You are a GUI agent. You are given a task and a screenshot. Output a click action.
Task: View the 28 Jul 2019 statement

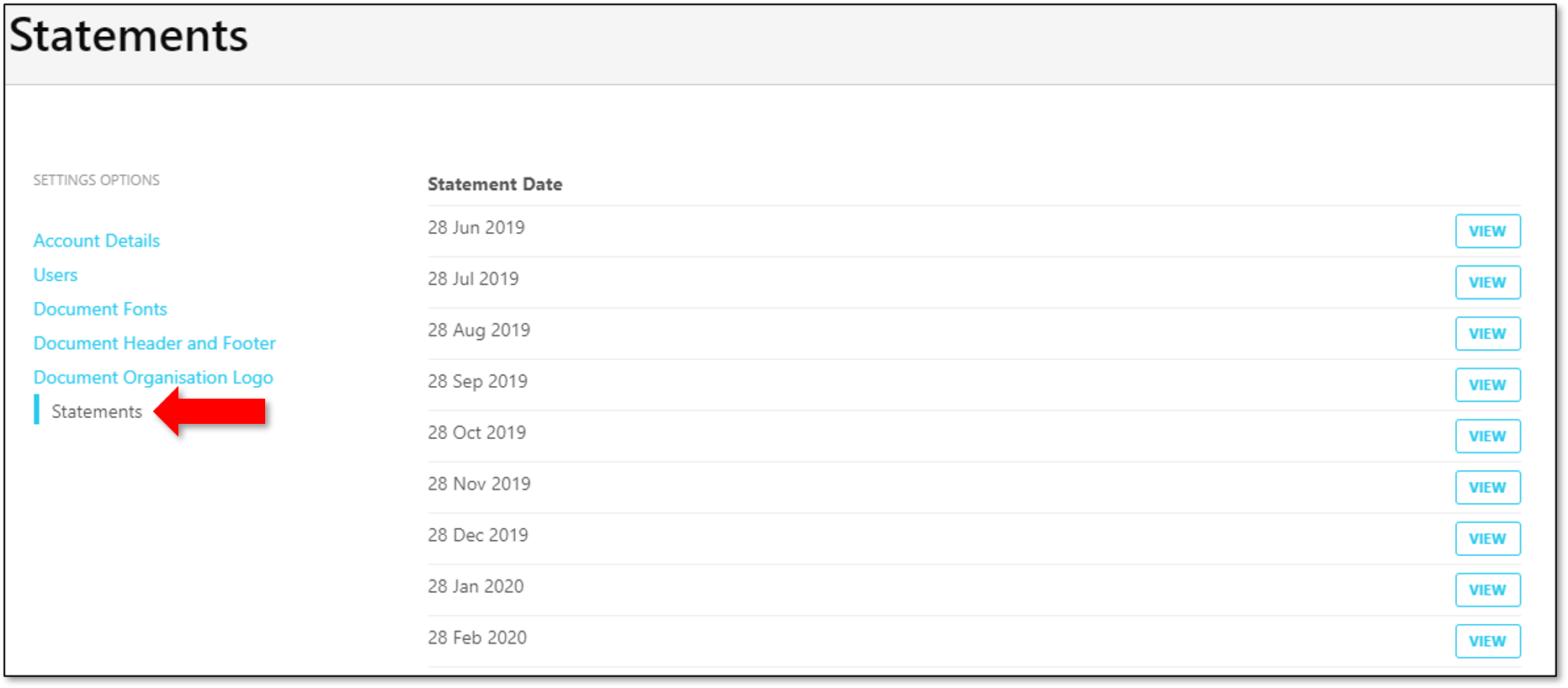tap(1487, 283)
